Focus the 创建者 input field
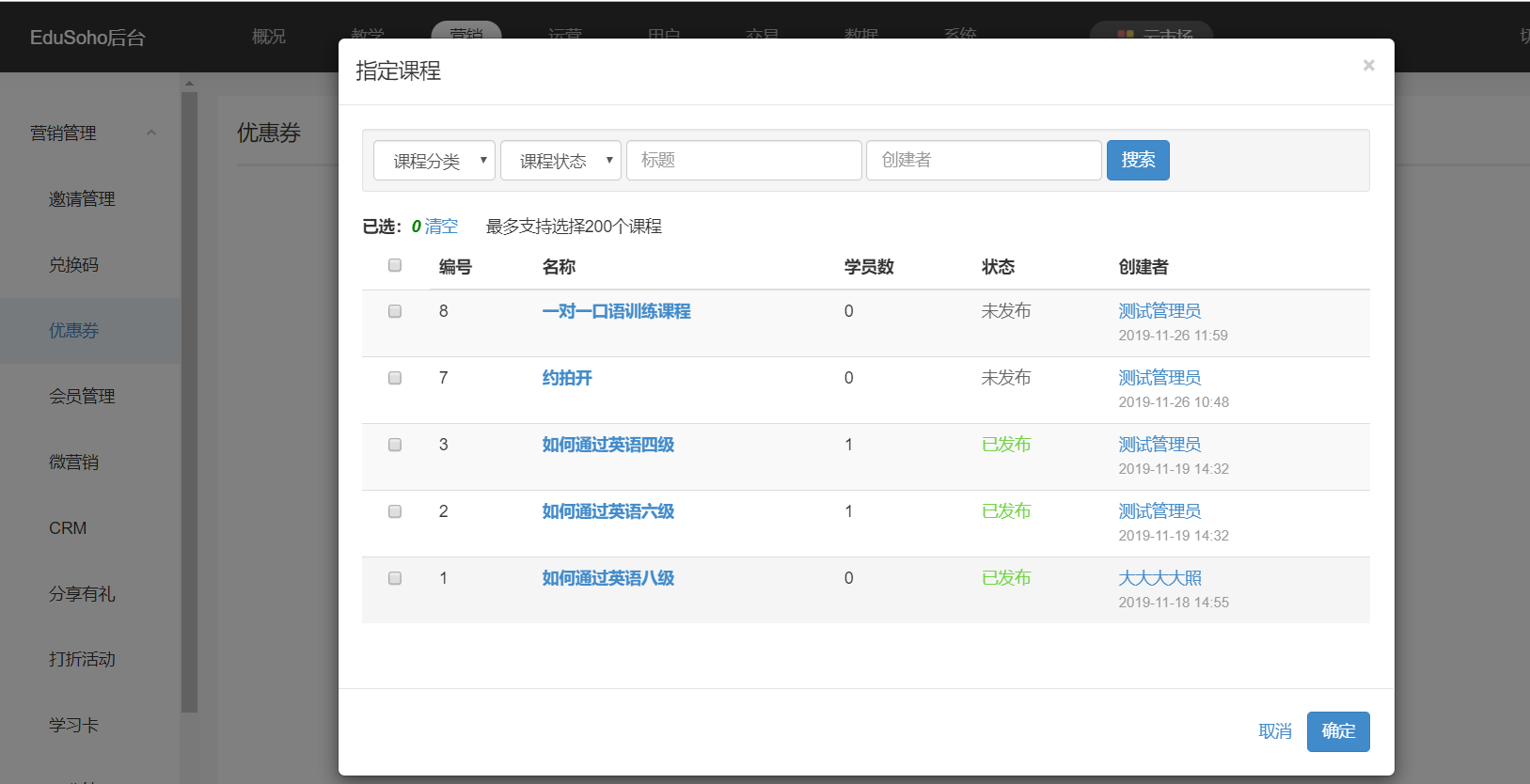Image resolution: width=1530 pixels, height=784 pixels. click(983, 161)
